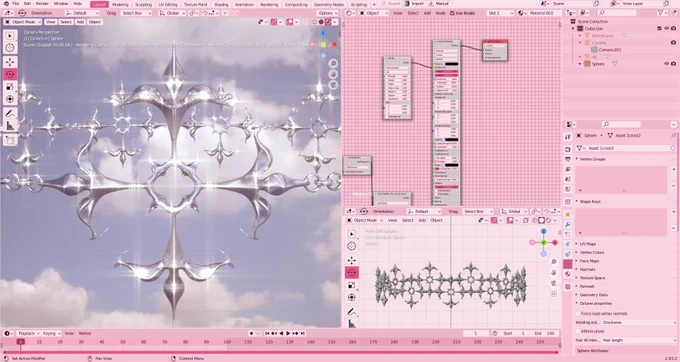The image size is (680, 362).
Task: Open the Object Mode dropdown in the large viewport
Action: (x=23, y=22)
